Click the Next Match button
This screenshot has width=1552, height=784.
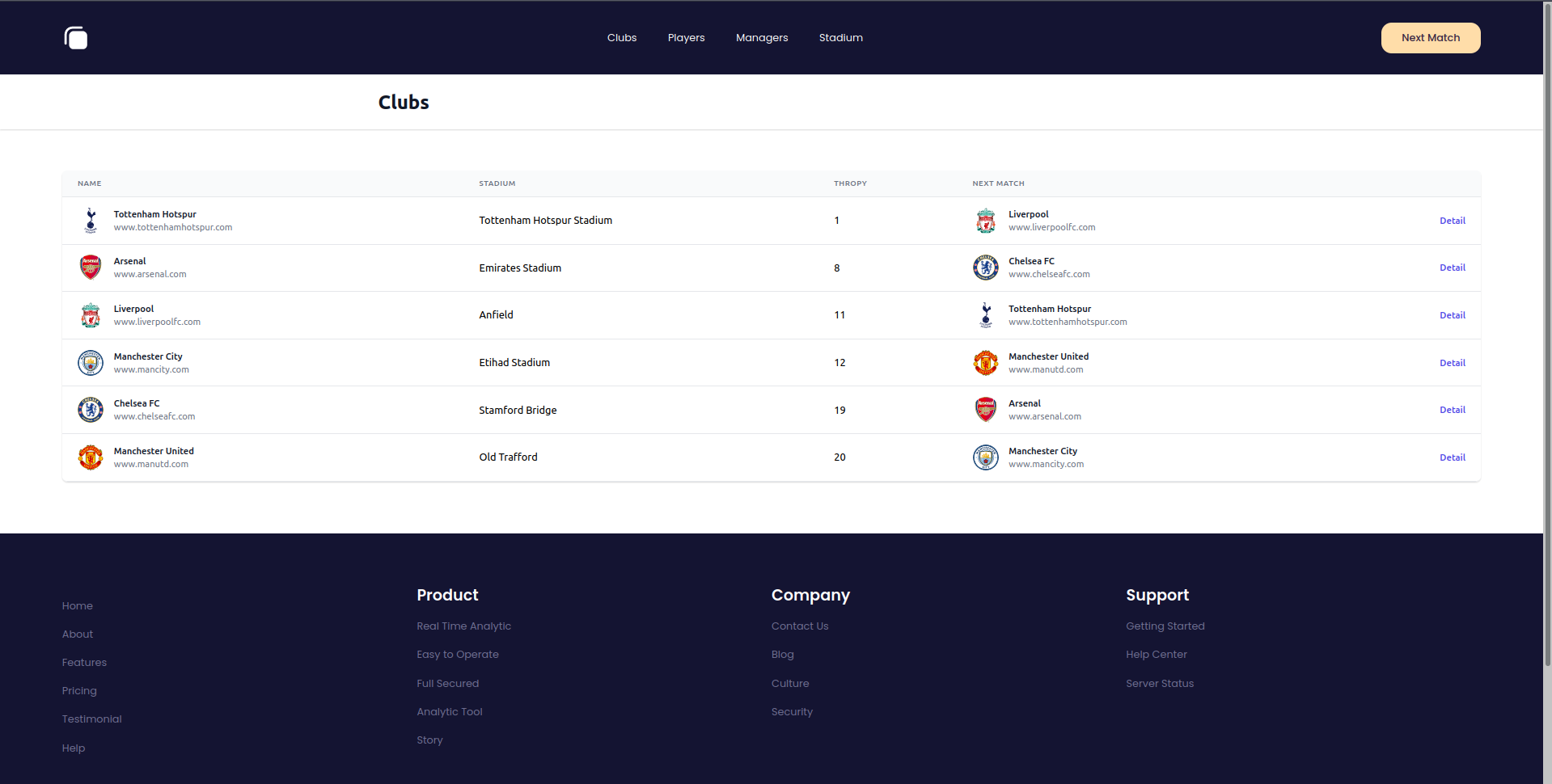pyautogui.click(x=1430, y=37)
